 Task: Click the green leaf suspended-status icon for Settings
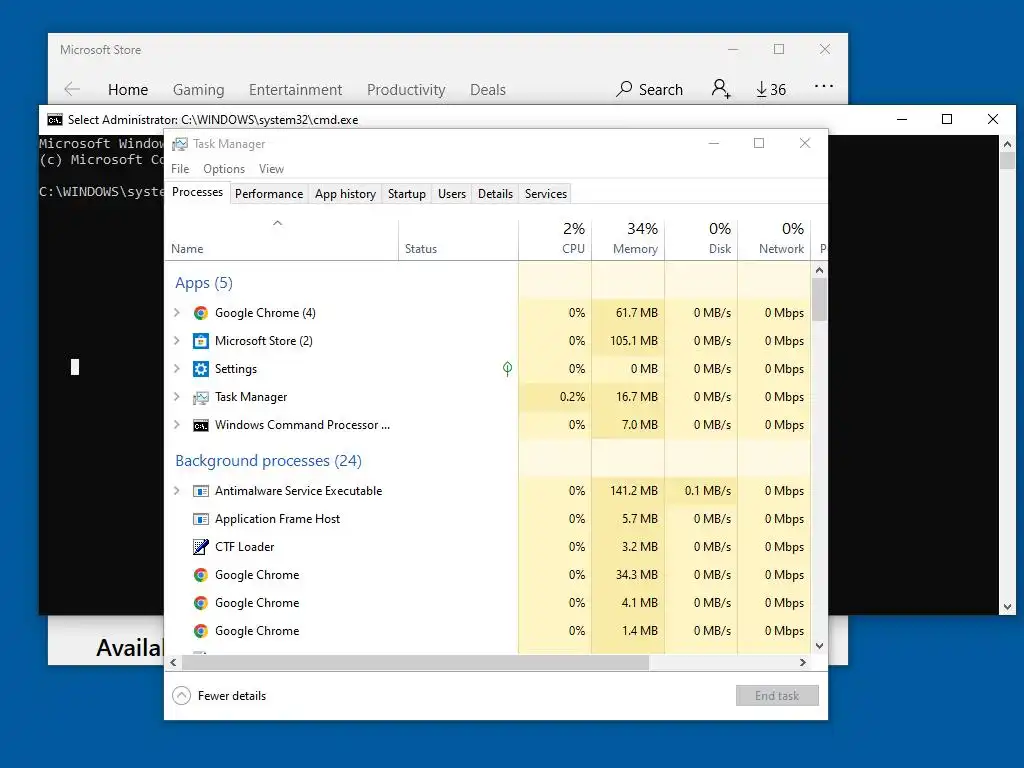click(x=507, y=369)
